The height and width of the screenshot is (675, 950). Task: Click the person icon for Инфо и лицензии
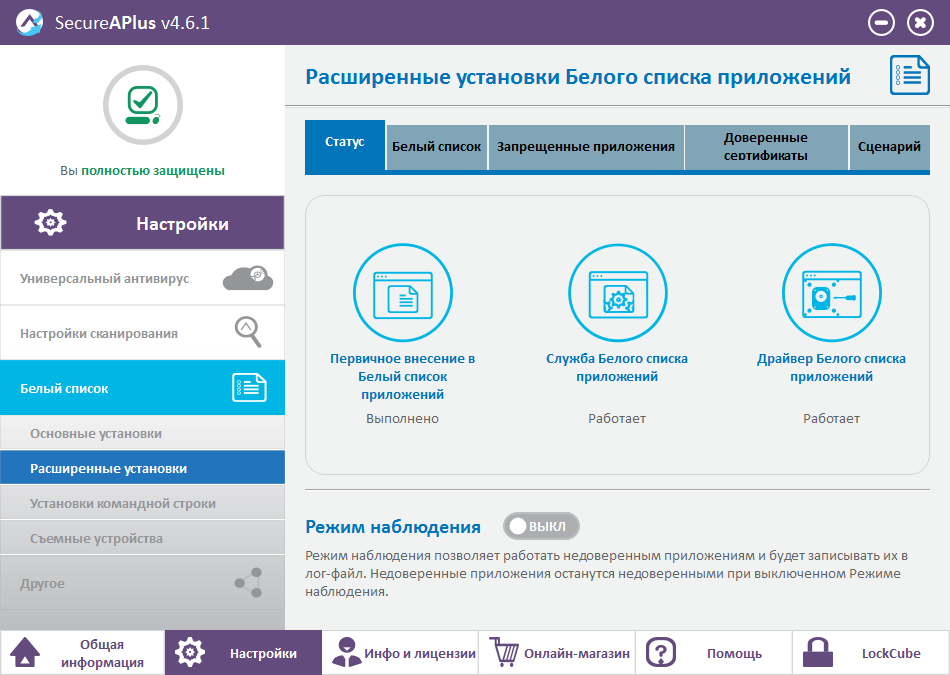coord(347,653)
